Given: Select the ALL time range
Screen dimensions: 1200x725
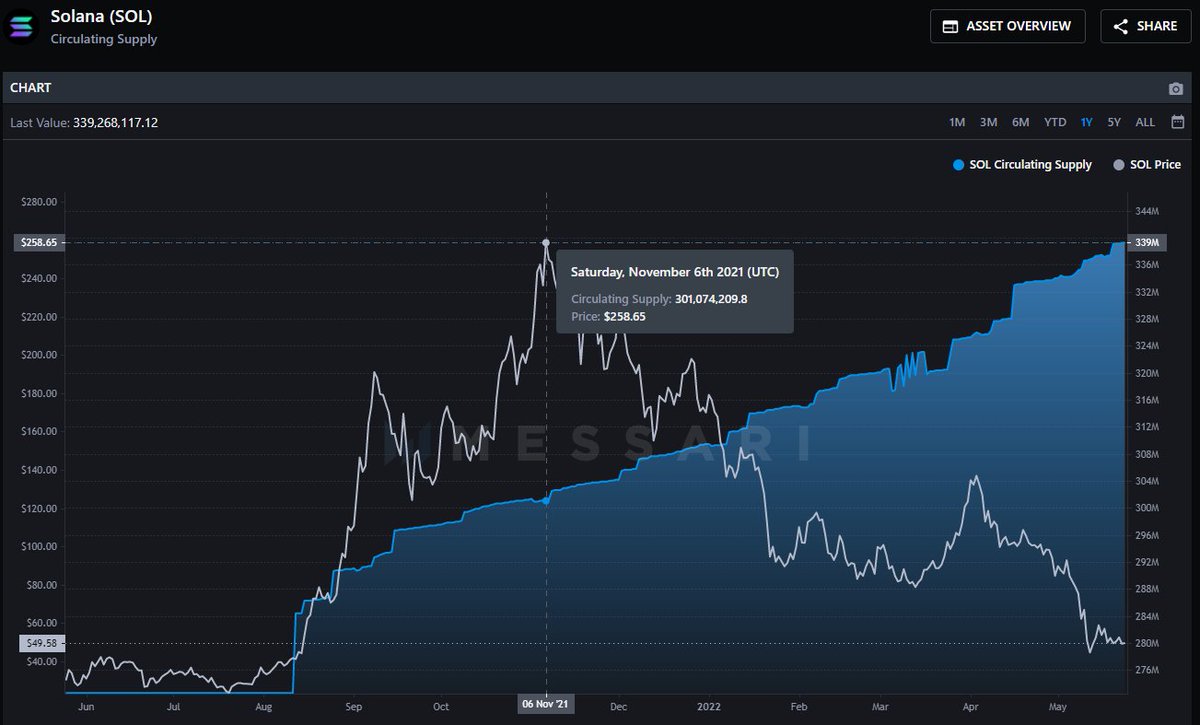Looking at the screenshot, I should (x=1145, y=122).
